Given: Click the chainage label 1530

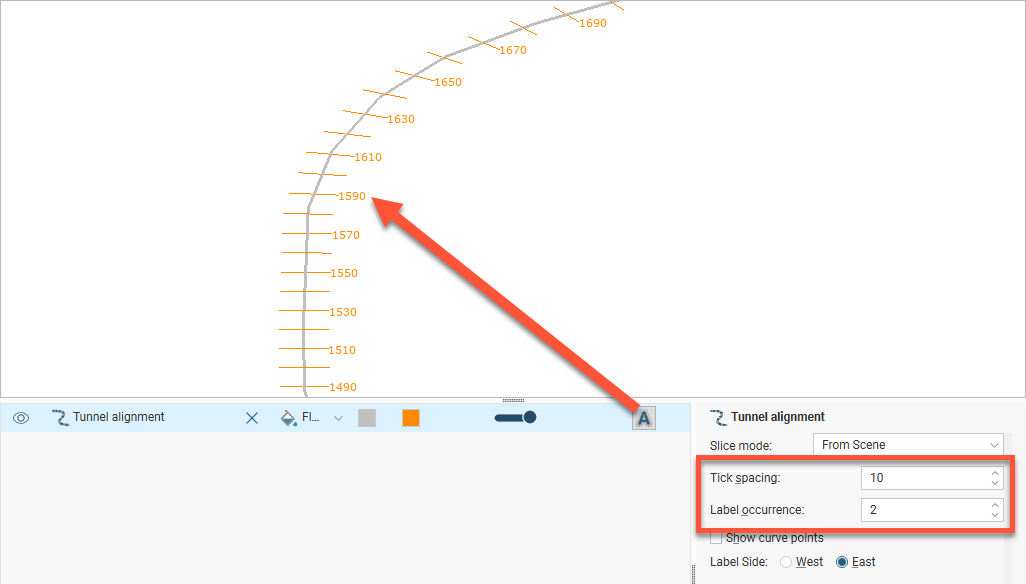Looking at the screenshot, I should [x=343, y=312].
